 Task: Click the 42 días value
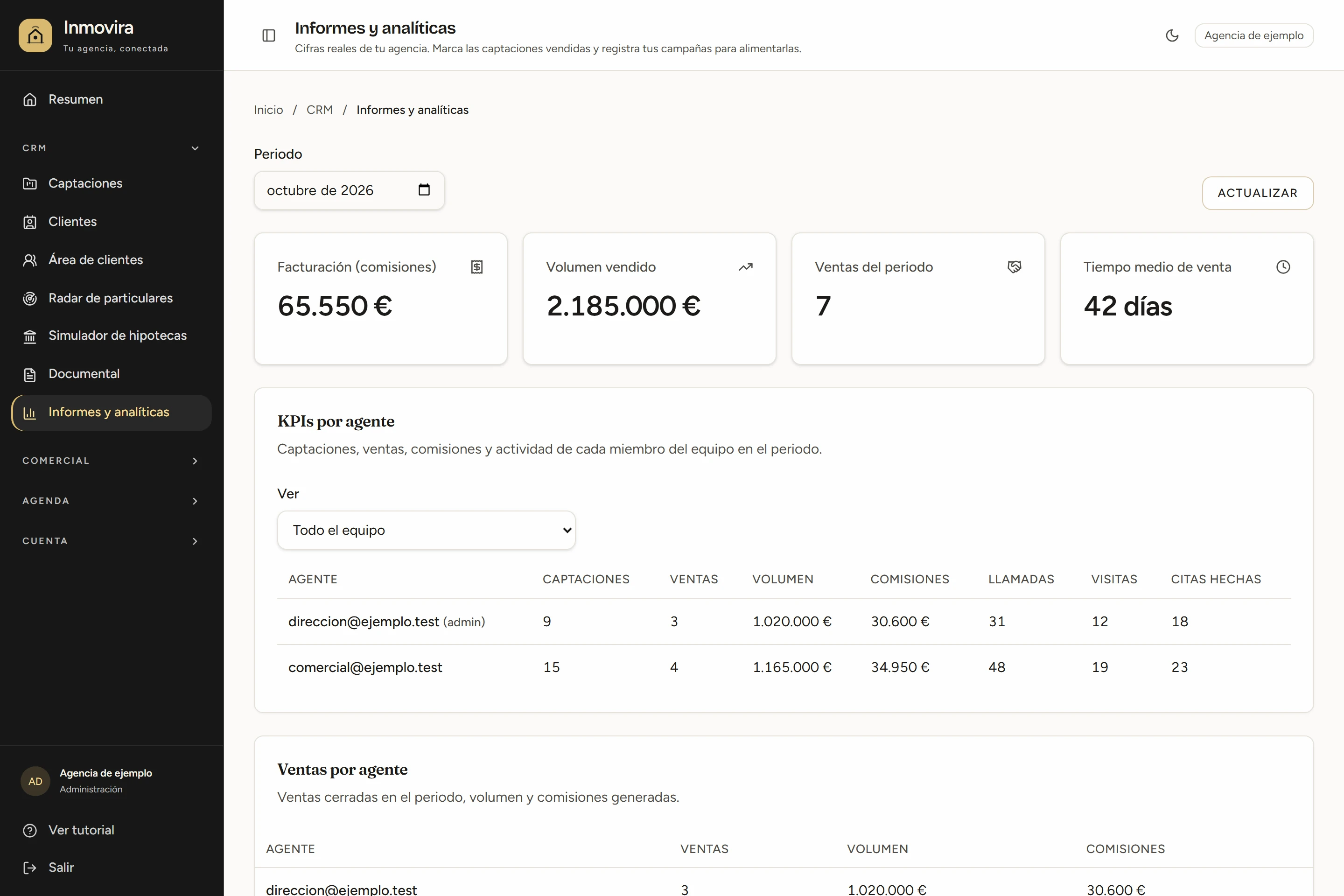(1128, 306)
